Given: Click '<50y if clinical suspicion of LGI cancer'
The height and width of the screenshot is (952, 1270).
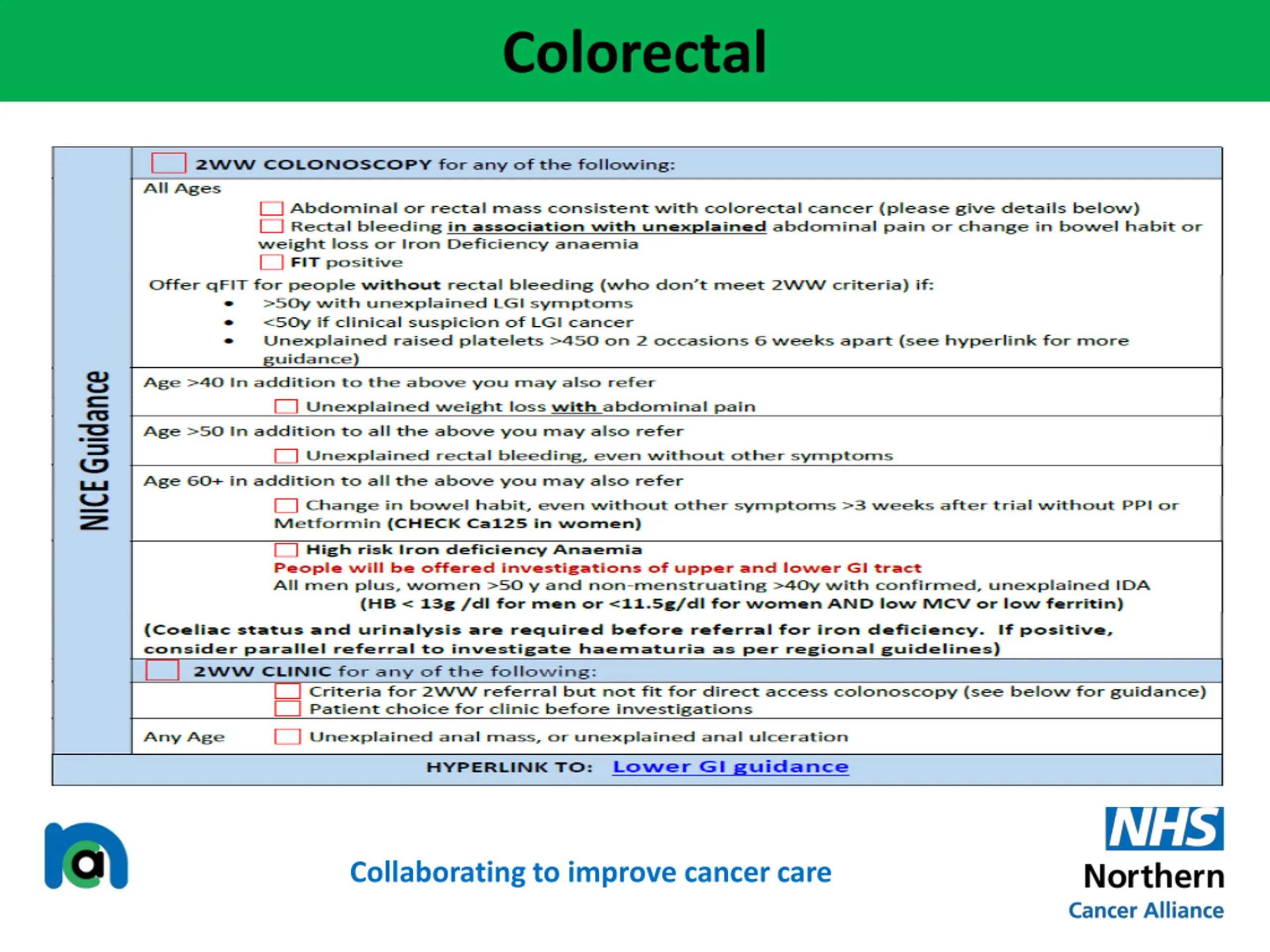Looking at the screenshot, I should click(448, 322).
